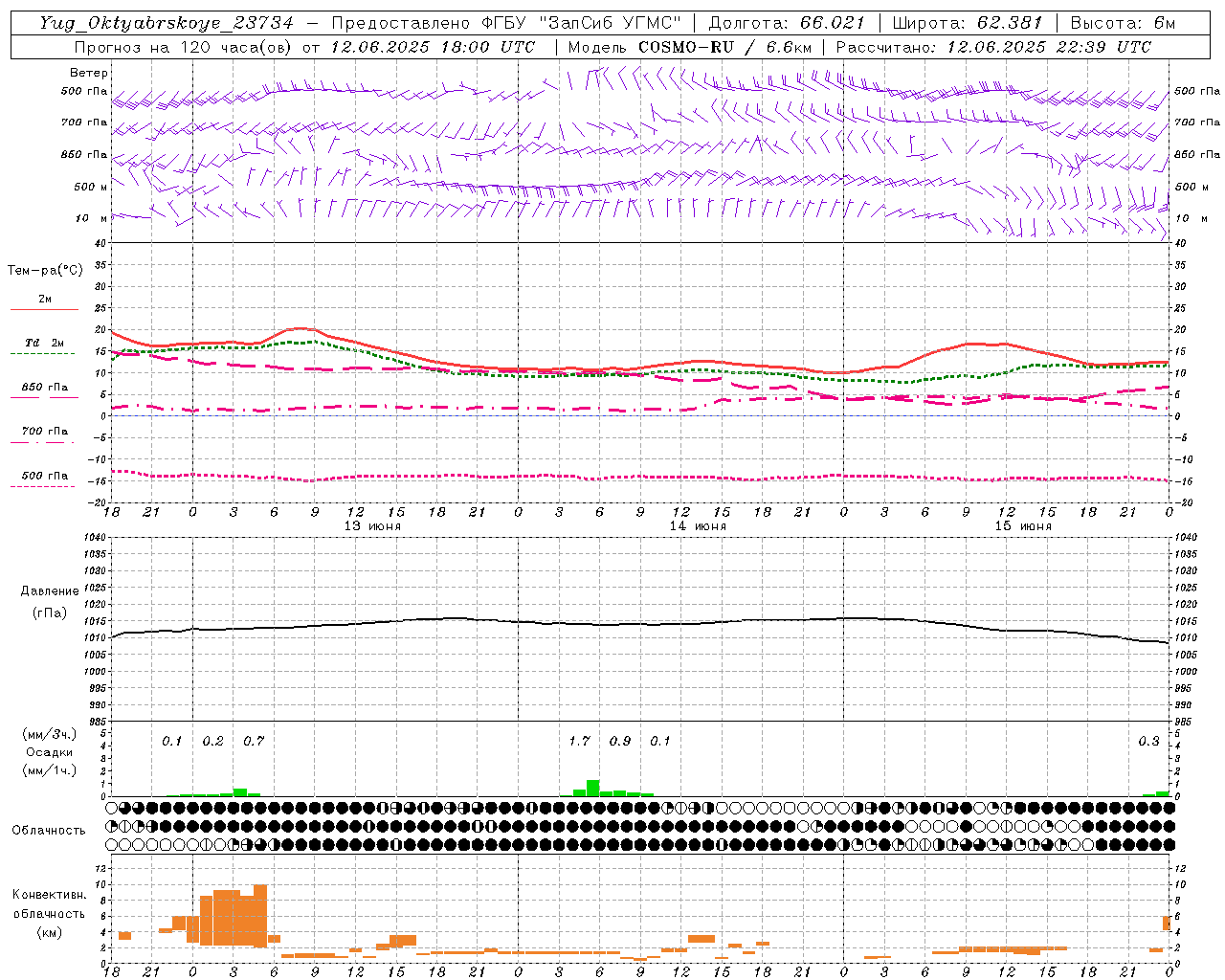Click the Конвективн. convective cloud label
The width and height of the screenshot is (1225, 980).
point(49,895)
